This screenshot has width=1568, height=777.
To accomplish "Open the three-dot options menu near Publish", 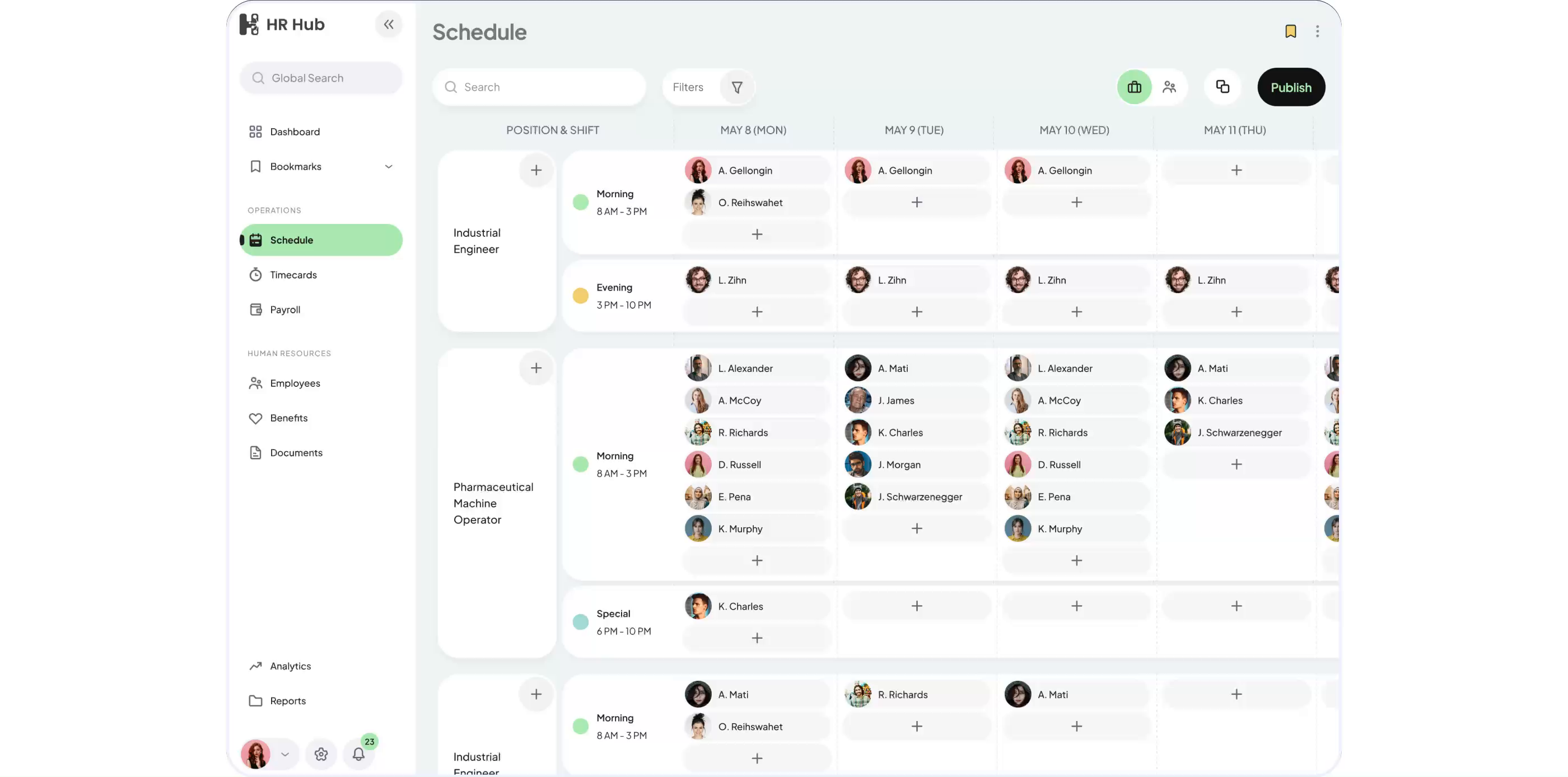I will [x=1318, y=31].
